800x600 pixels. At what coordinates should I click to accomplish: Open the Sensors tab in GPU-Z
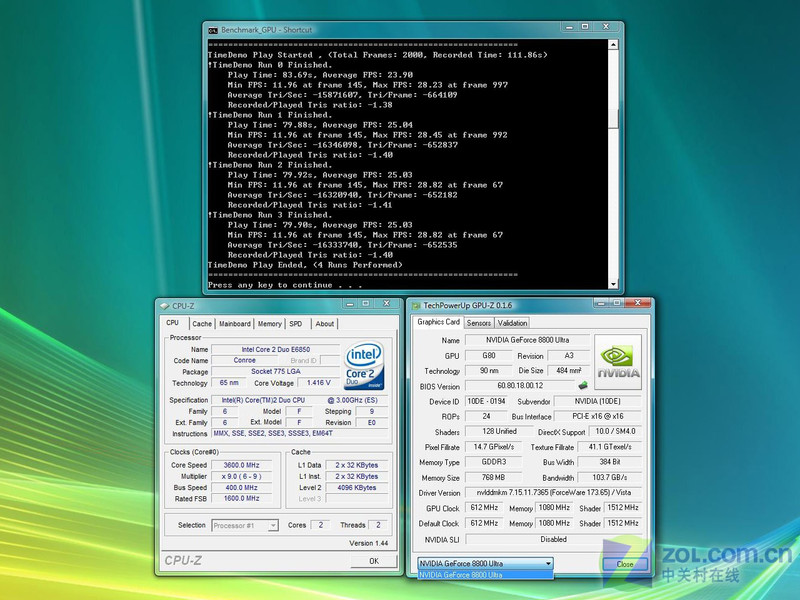479,323
